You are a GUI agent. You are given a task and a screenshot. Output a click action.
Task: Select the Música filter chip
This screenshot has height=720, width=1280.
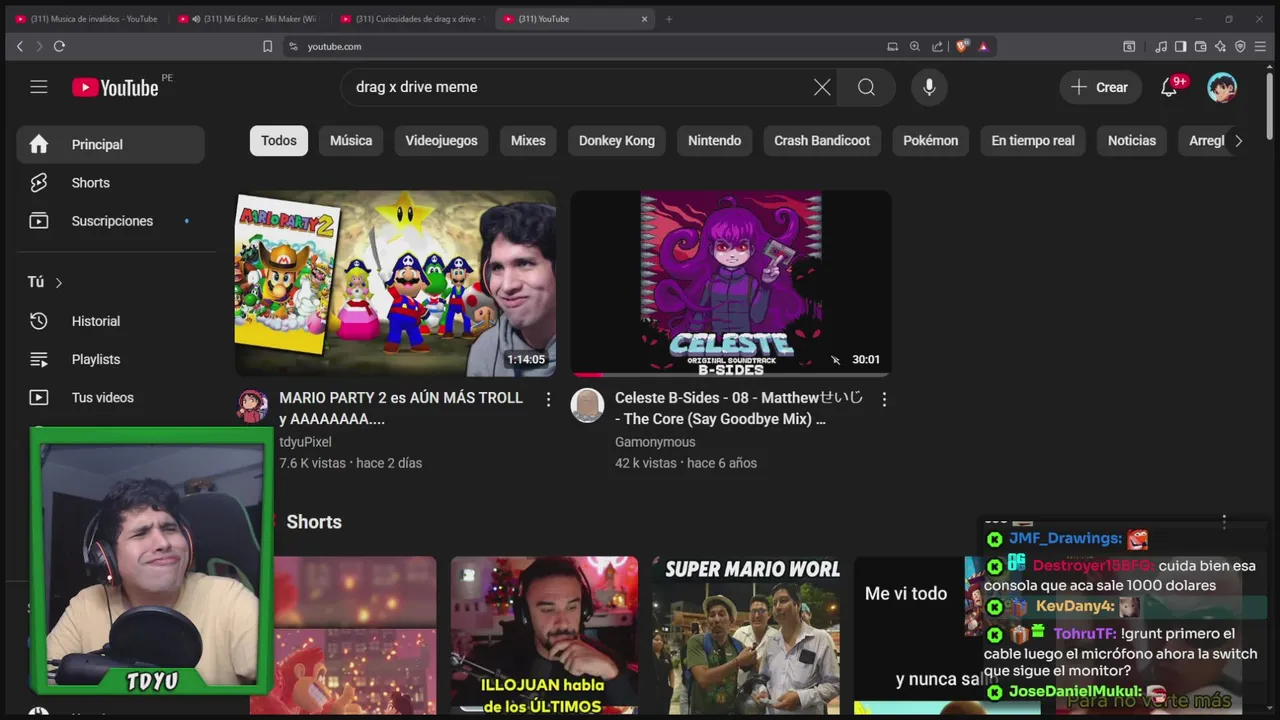coord(351,141)
